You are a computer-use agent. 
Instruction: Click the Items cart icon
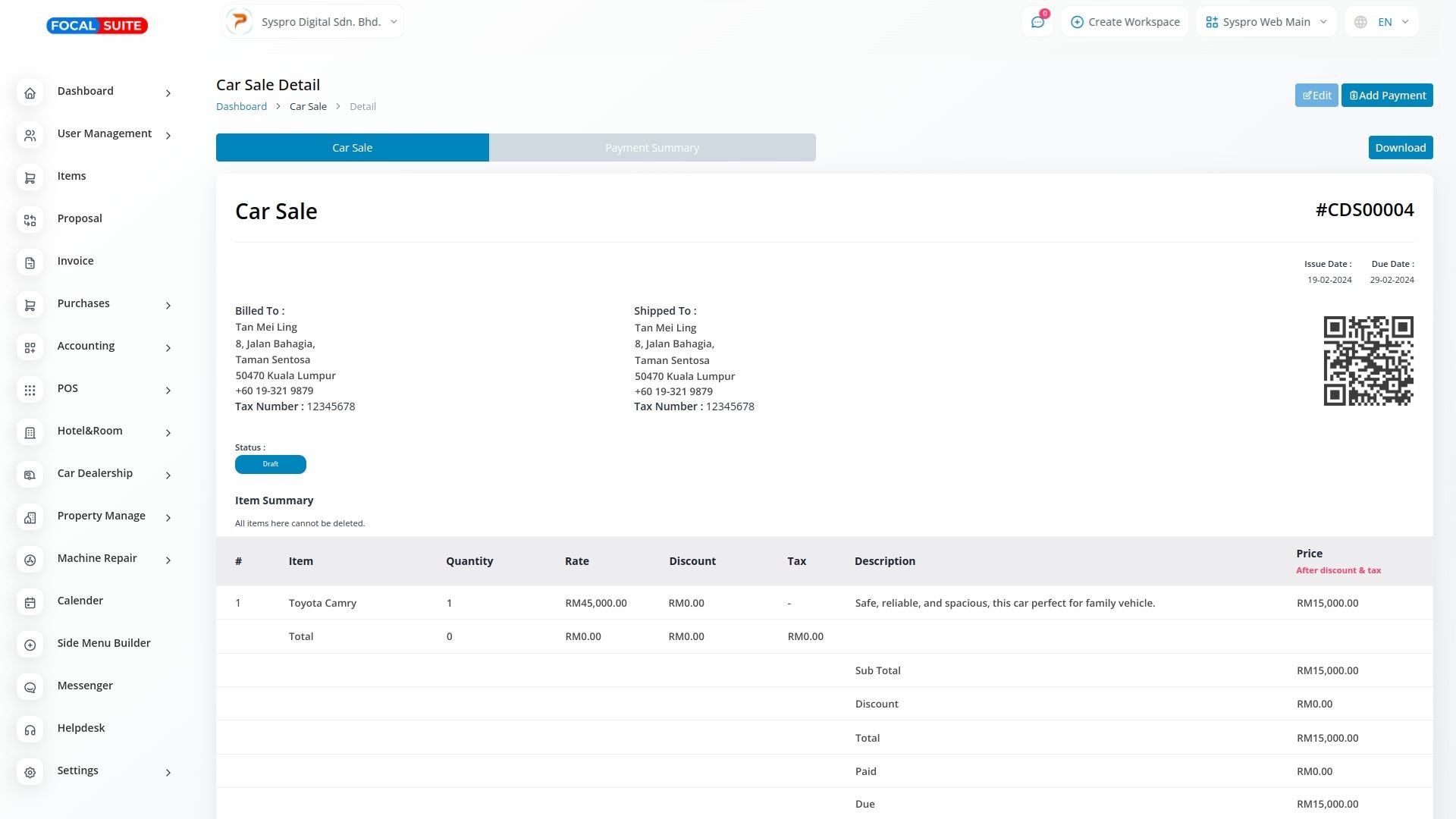[30, 178]
